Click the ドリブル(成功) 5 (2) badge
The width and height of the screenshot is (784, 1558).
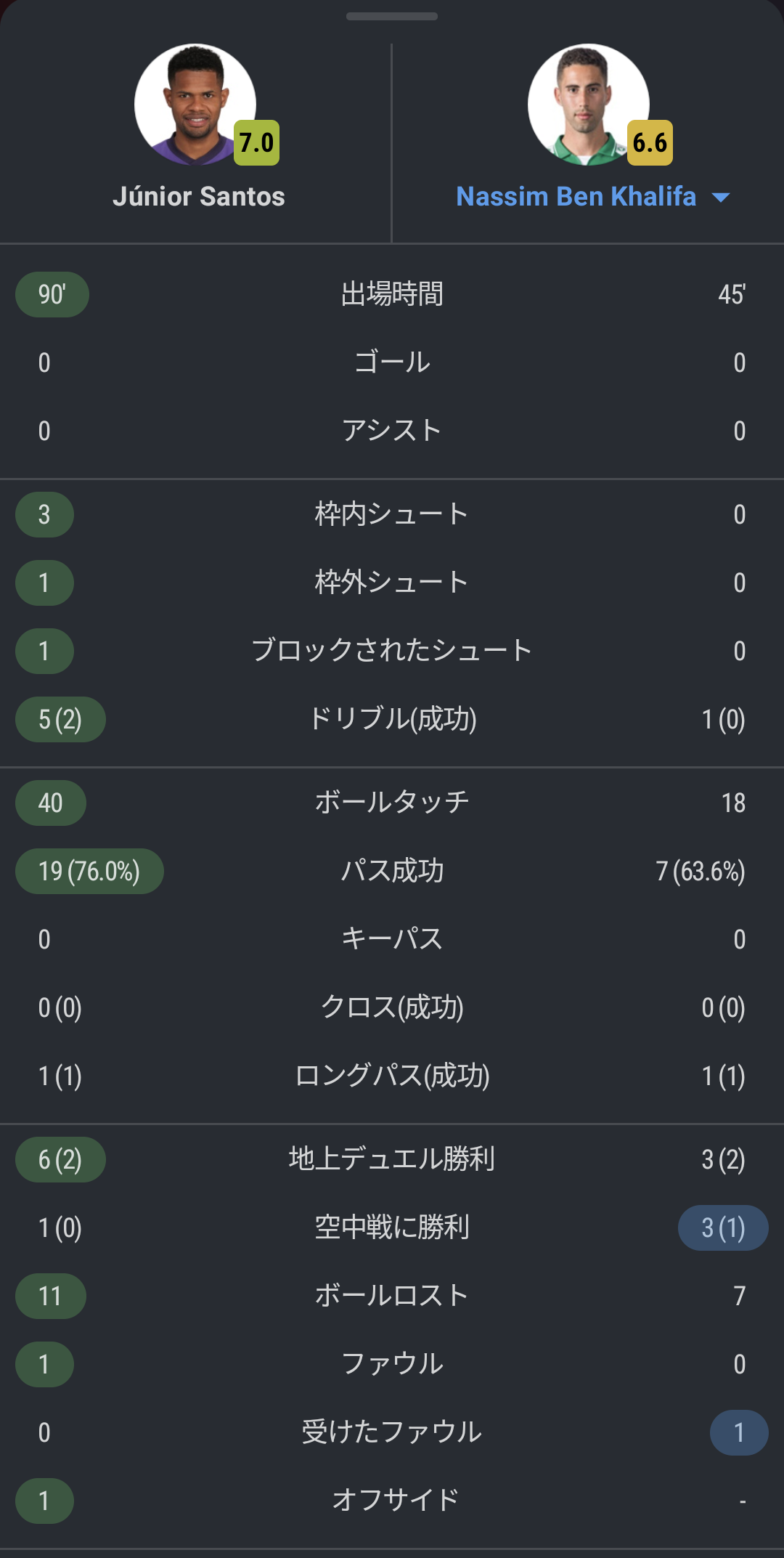point(60,720)
